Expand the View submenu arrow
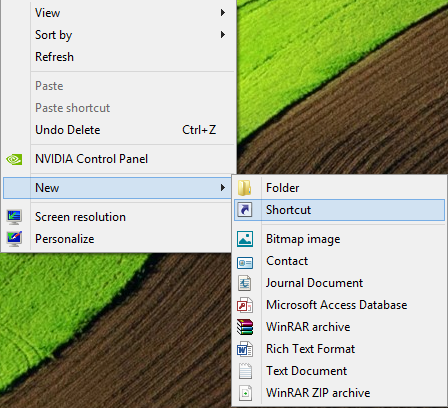This screenshot has height=408, width=448. click(223, 13)
